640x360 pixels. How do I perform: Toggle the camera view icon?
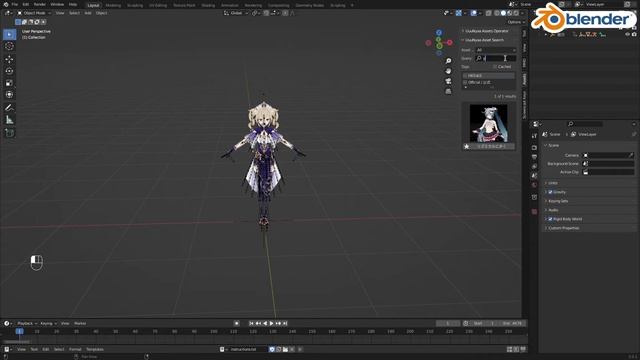coord(448,81)
